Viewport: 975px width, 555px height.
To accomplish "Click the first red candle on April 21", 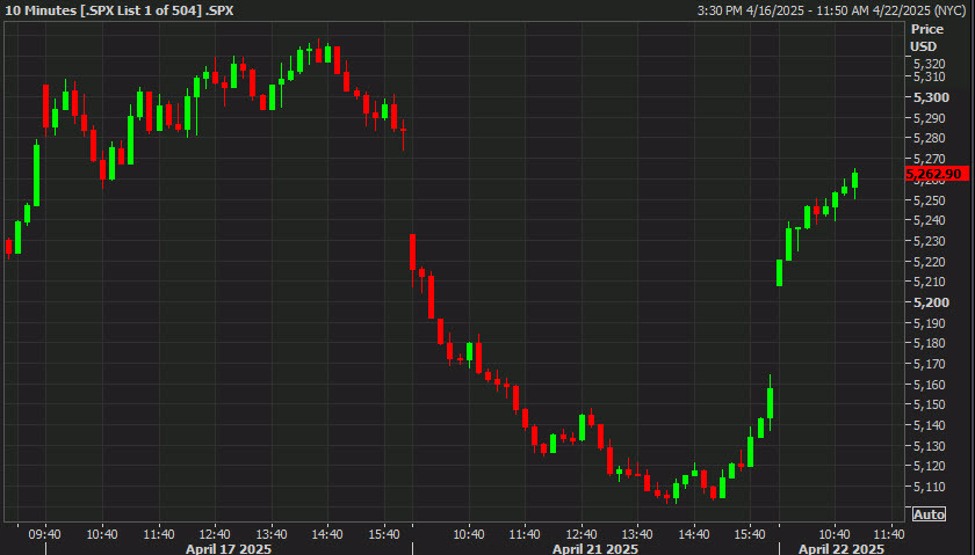I will click(412, 252).
